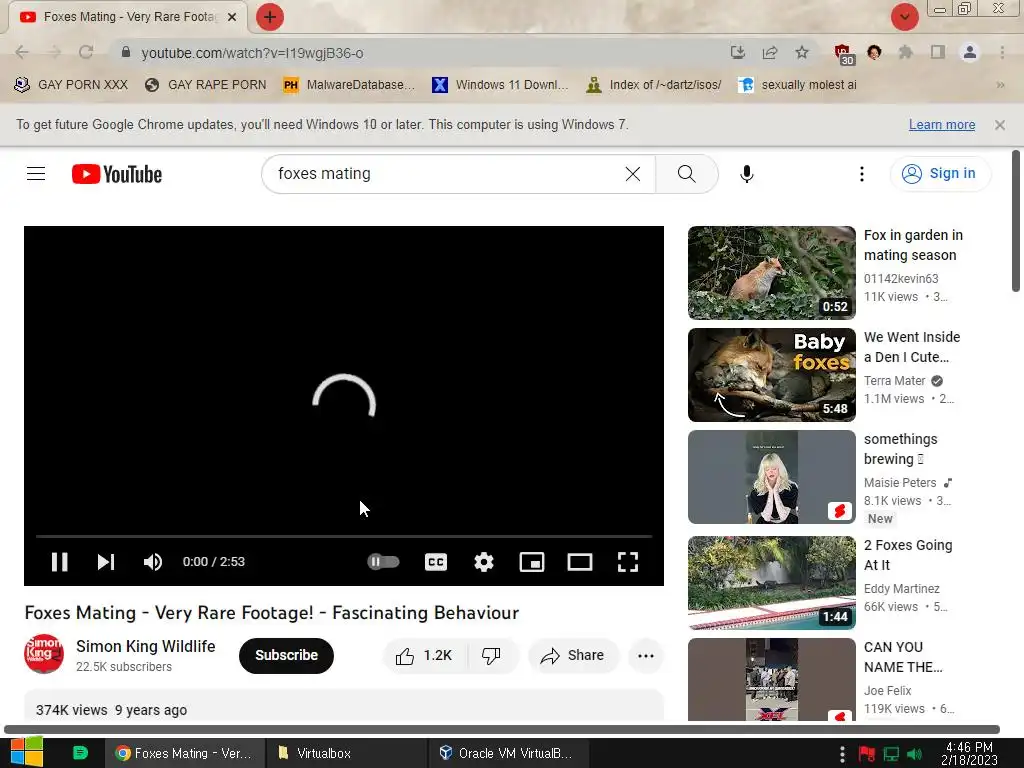Viewport: 1024px width, 768px height.
Task: Share this page using the address bar share icon
Action: pyautogui.click(x=770, y=52)
